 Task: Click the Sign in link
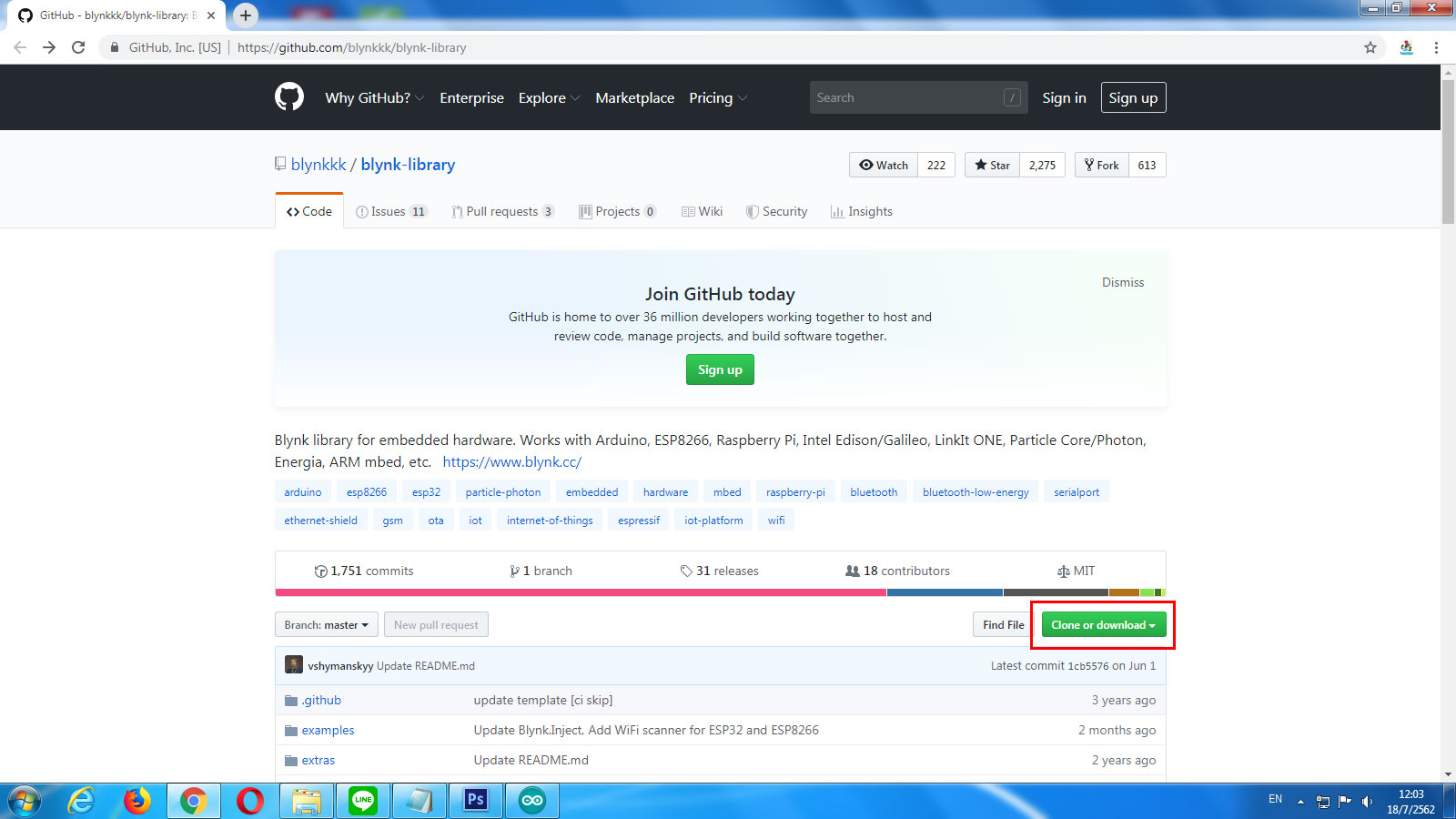pyautogui.click(x=1064, y=97)
